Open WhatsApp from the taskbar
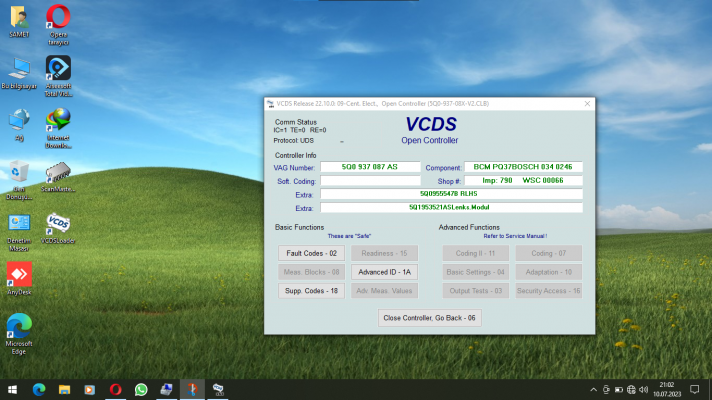Image resolution: width=712 pixels, height=400 pixels. click(141, 390)
